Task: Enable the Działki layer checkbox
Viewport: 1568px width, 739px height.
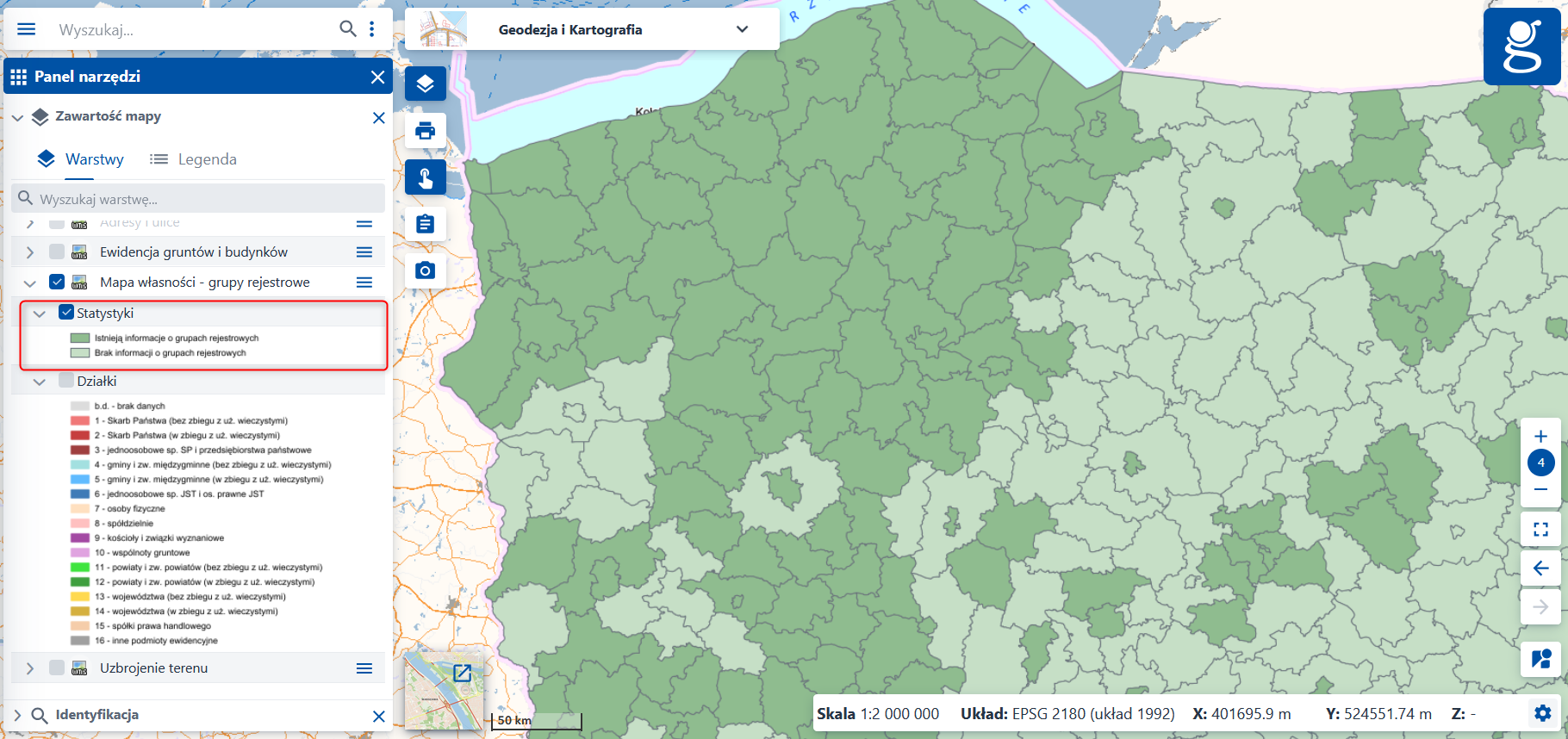Action: pyautogui.click(x=66, y=381)
